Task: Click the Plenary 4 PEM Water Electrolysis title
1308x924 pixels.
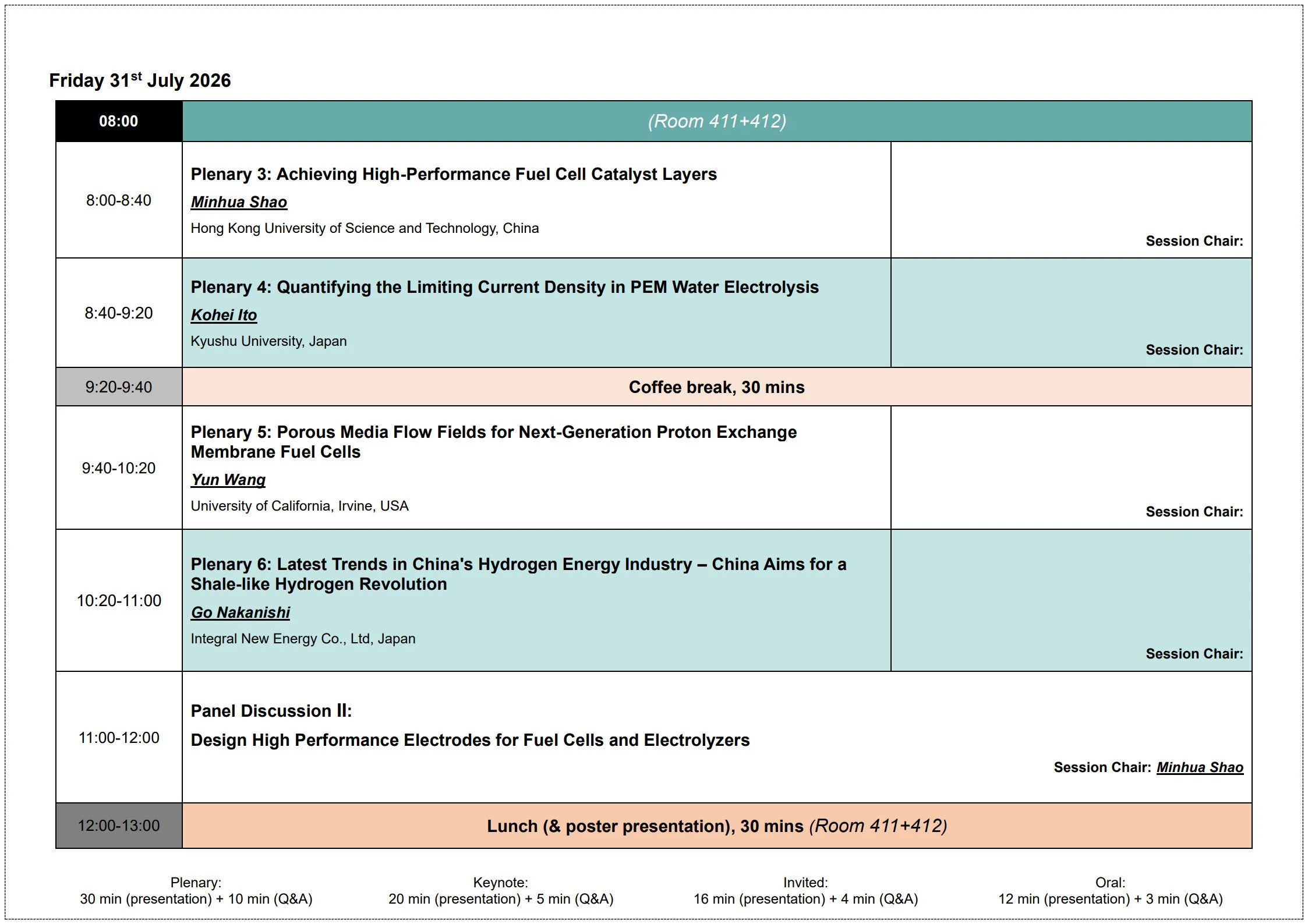Action: point(504,287)
